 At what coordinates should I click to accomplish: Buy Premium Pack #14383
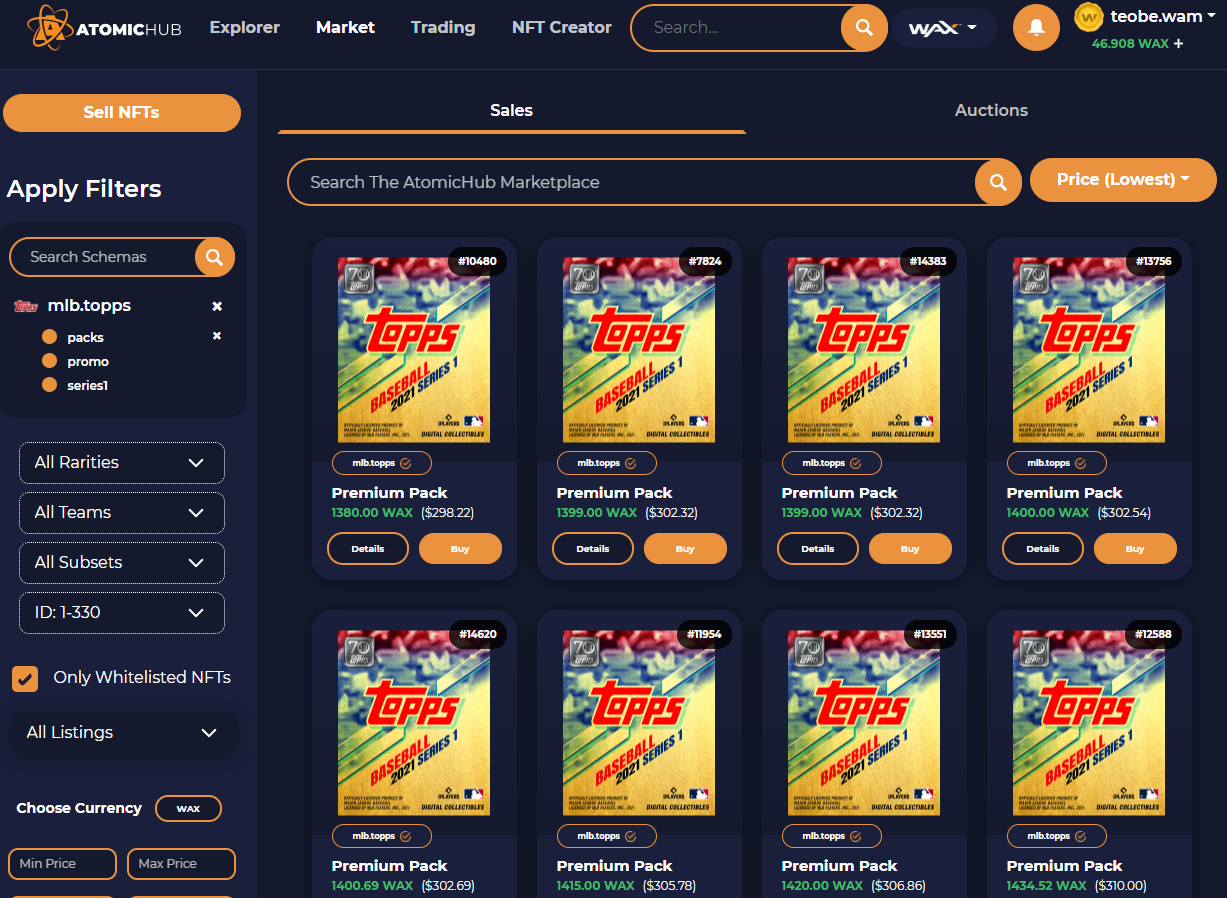tap(910, 549)
